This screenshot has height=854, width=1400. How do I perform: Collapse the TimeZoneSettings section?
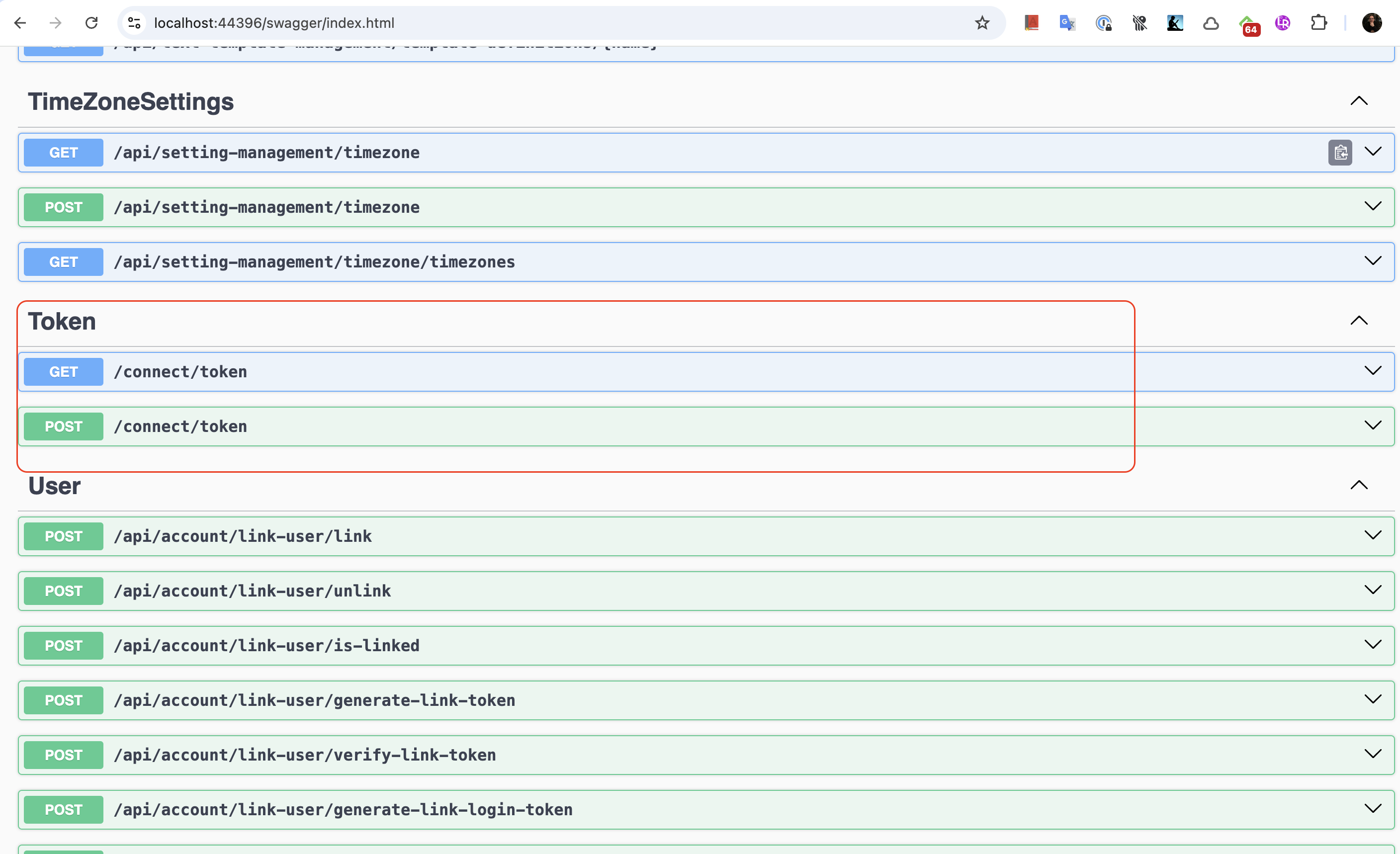pos(1359,101)
